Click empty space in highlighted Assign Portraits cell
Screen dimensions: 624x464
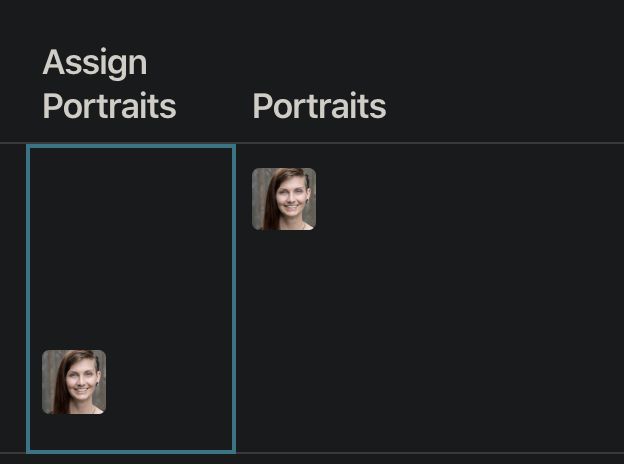(x=131, y=250)
